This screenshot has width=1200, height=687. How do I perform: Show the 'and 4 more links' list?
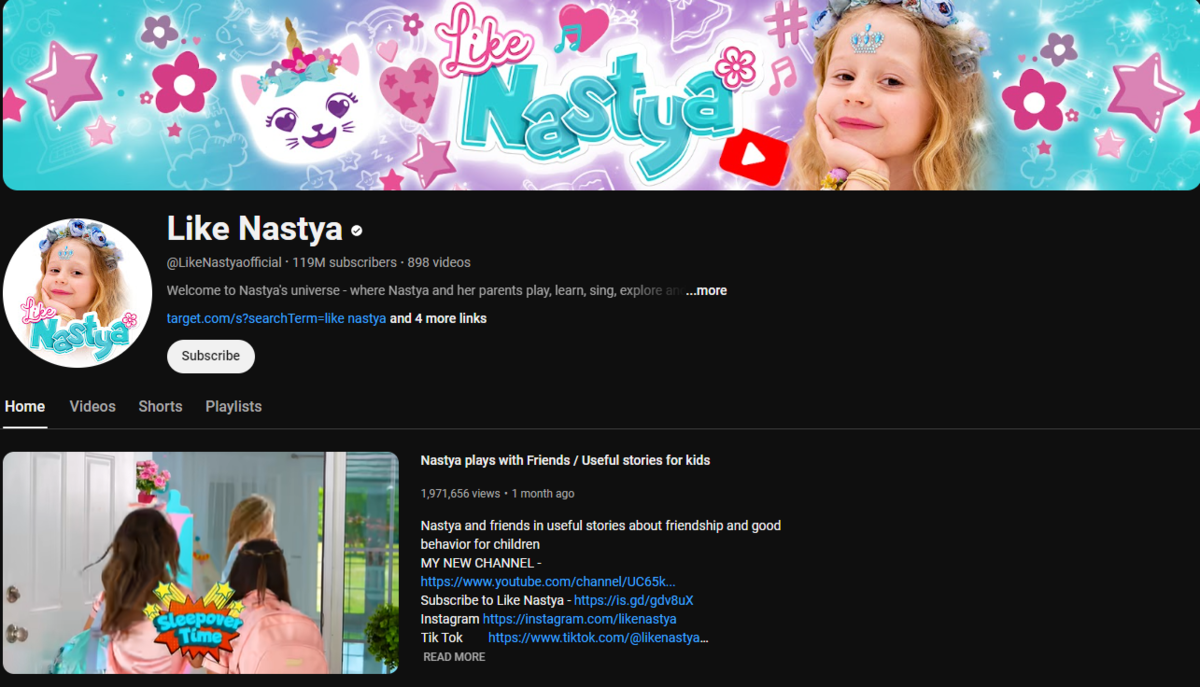click(x=438, y=319)
